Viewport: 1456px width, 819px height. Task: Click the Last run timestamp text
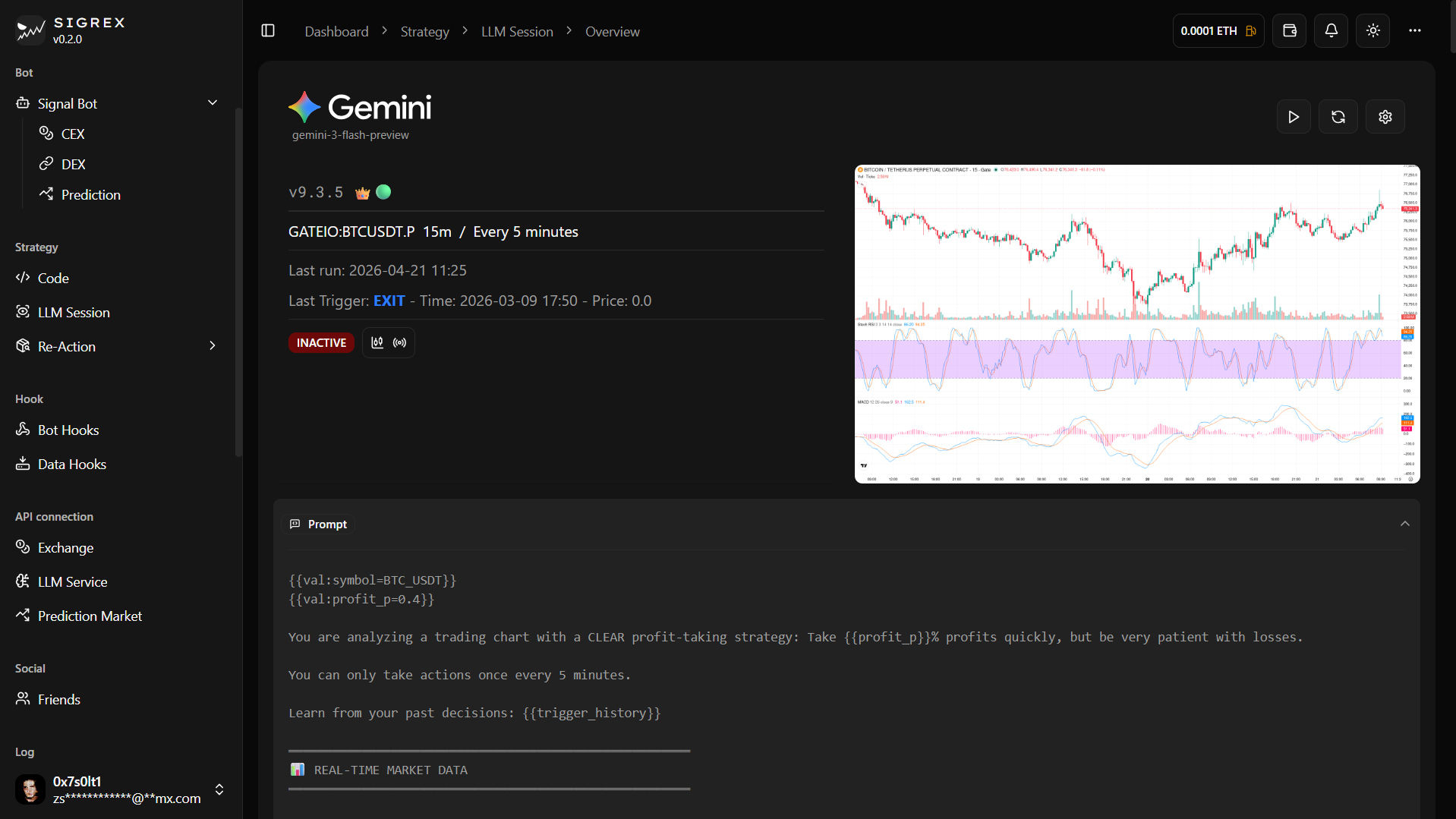coord(377,270)
